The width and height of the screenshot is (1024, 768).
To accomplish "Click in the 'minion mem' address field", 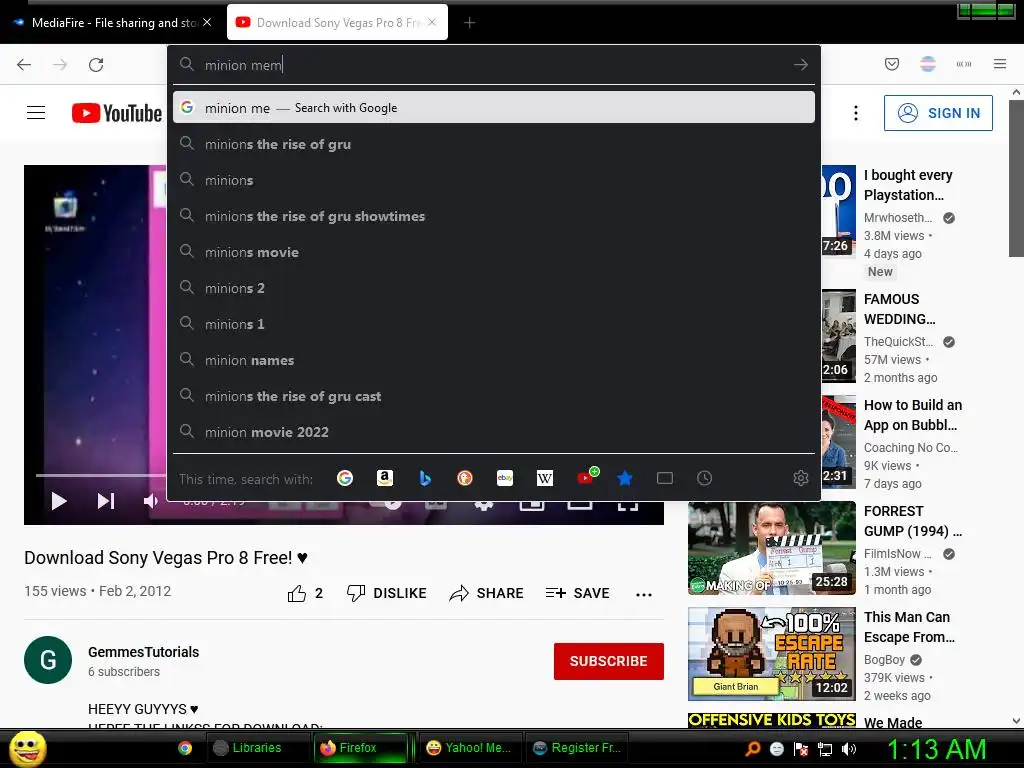I will [x=494, y=65].
